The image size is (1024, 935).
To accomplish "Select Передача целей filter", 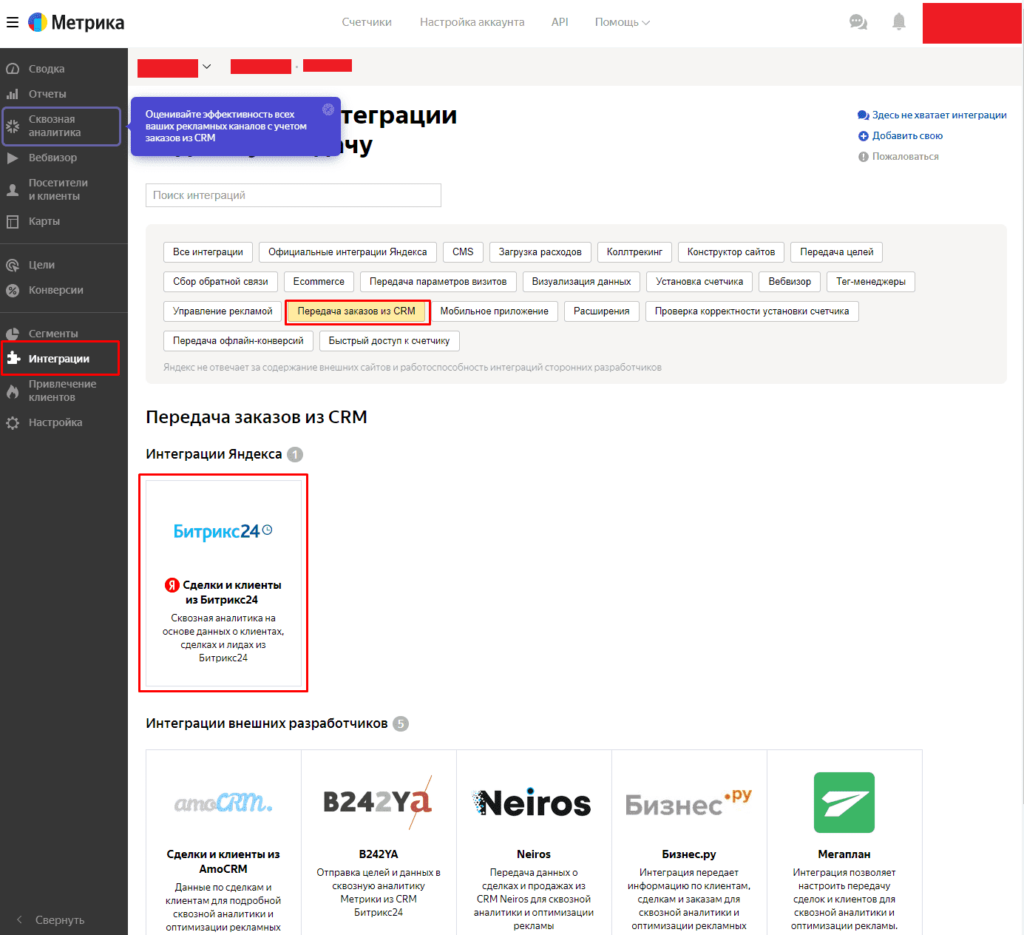I will pos(837,252).
